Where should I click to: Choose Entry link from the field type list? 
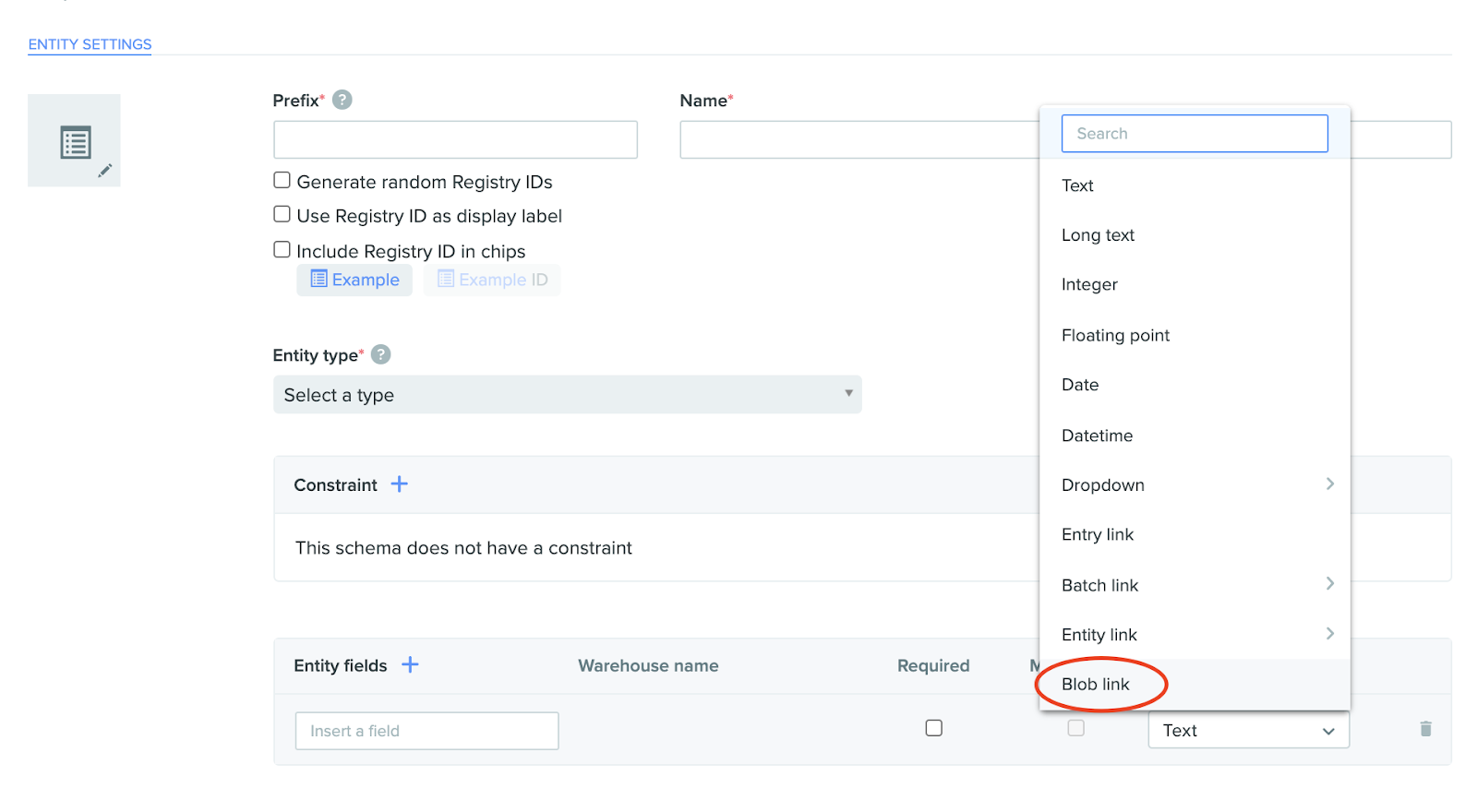tap(1195, 534)
